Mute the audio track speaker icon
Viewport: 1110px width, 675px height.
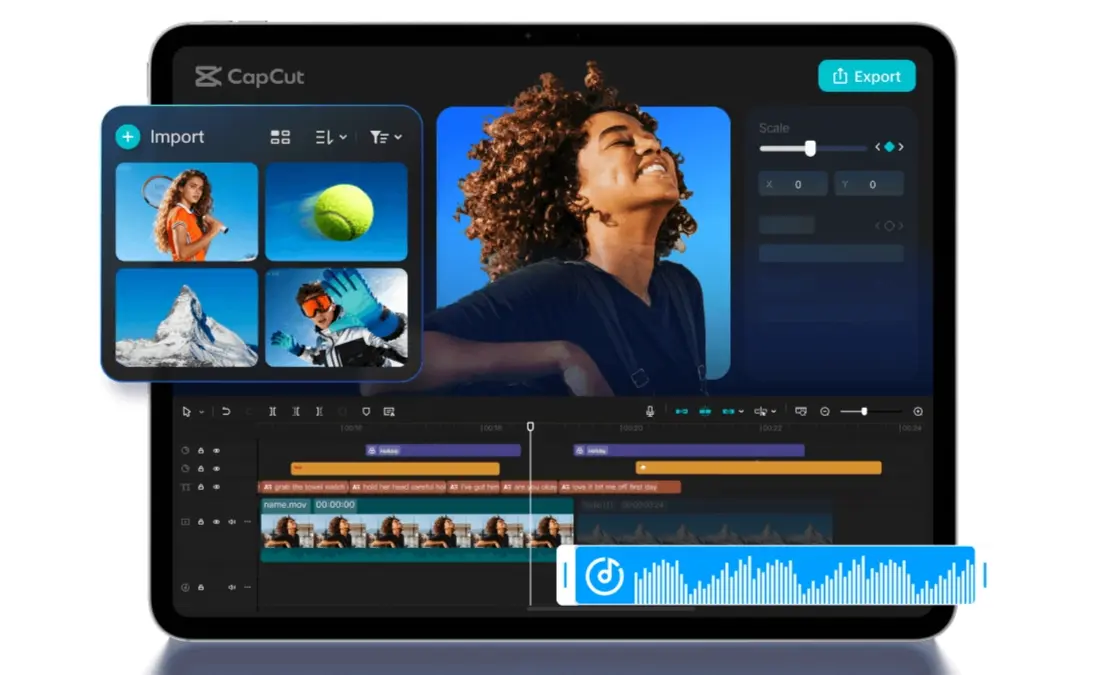232,587
